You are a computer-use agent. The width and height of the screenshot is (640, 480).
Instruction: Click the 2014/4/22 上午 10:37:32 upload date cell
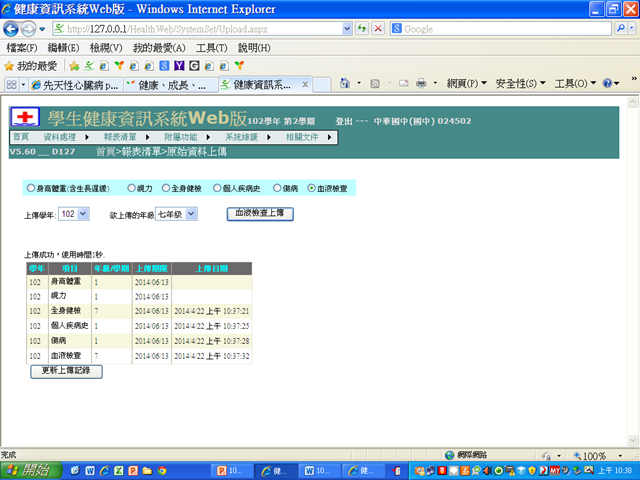point(211,356)
